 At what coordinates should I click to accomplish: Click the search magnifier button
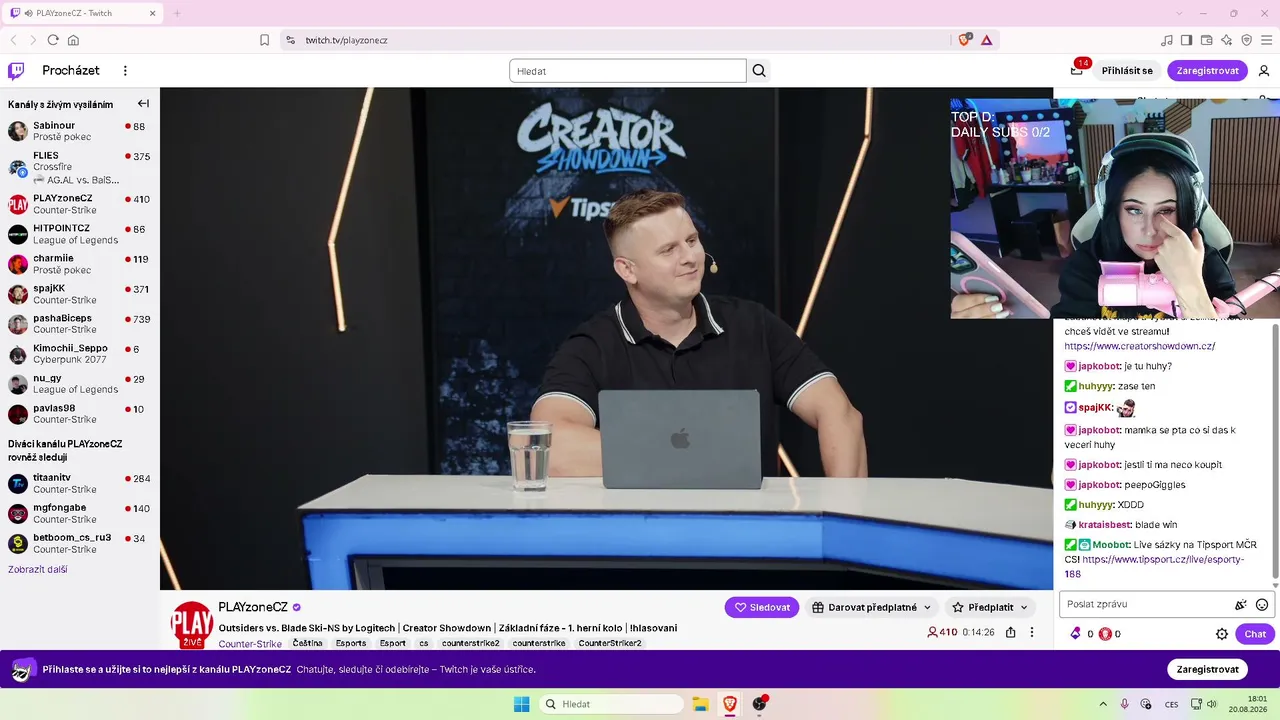[759, 71]
